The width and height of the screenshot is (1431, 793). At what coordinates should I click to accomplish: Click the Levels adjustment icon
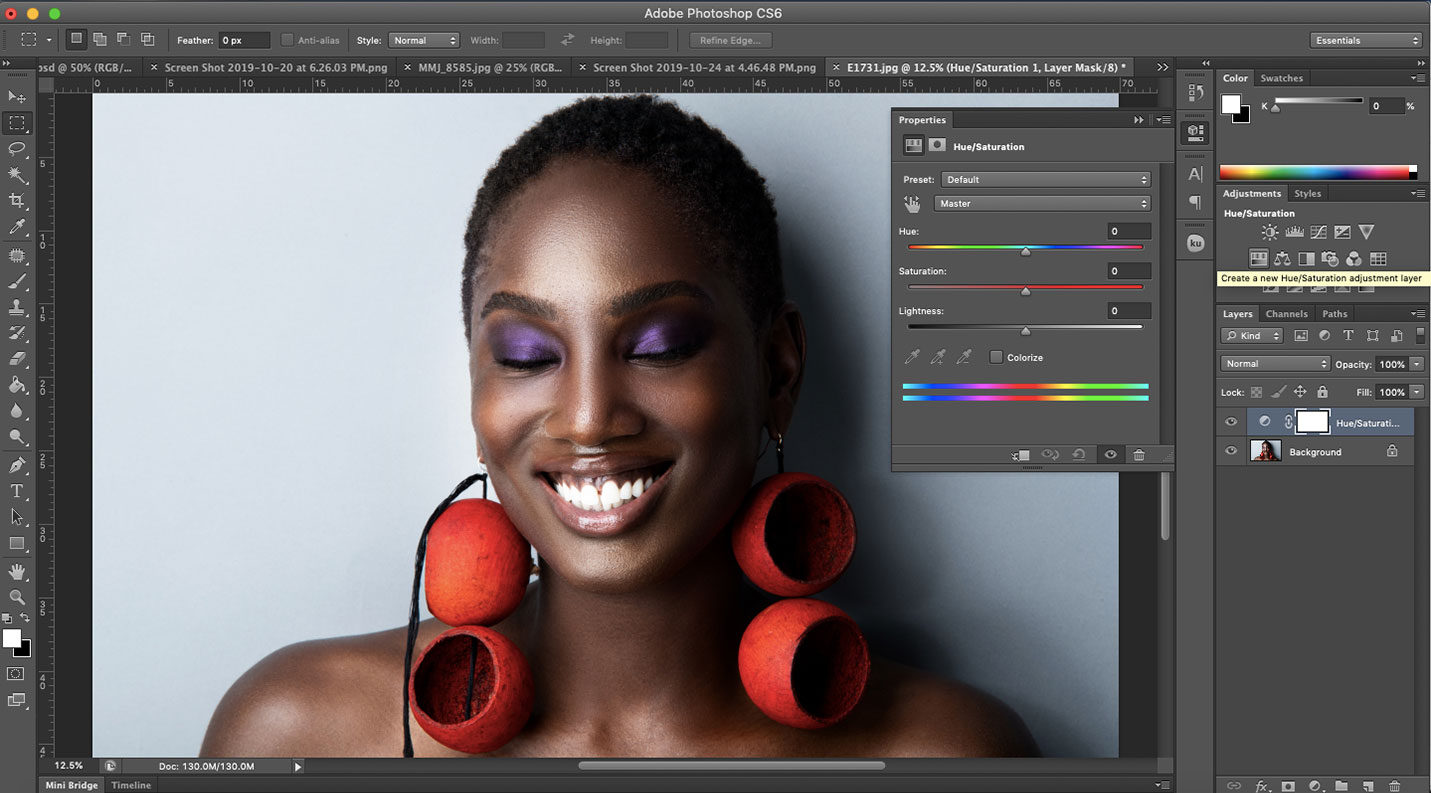coord(1294,232)
